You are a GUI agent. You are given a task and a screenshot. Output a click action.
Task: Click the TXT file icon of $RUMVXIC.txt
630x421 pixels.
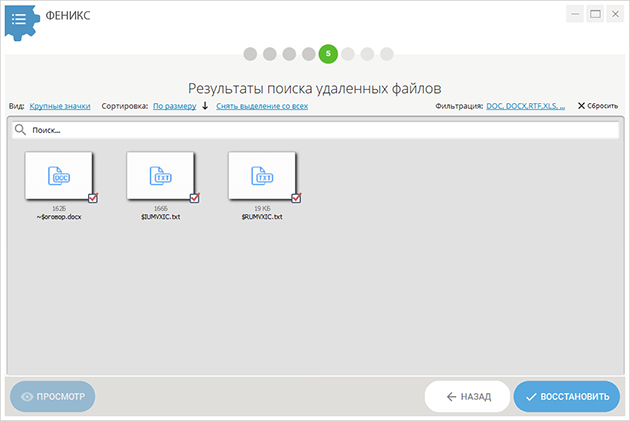point(262,176)
